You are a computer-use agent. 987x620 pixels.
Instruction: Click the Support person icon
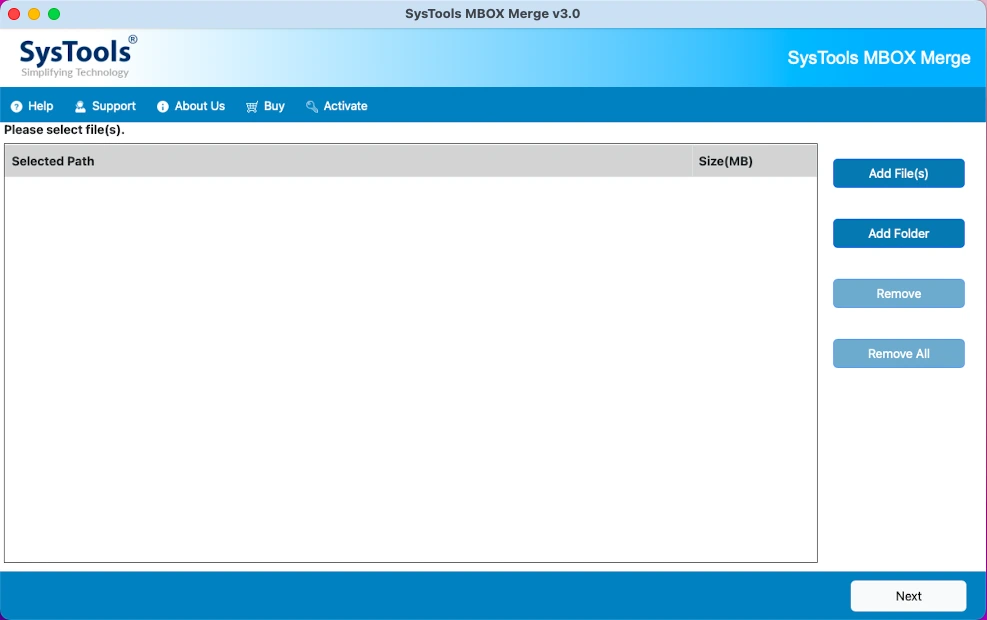pos(80,106)
